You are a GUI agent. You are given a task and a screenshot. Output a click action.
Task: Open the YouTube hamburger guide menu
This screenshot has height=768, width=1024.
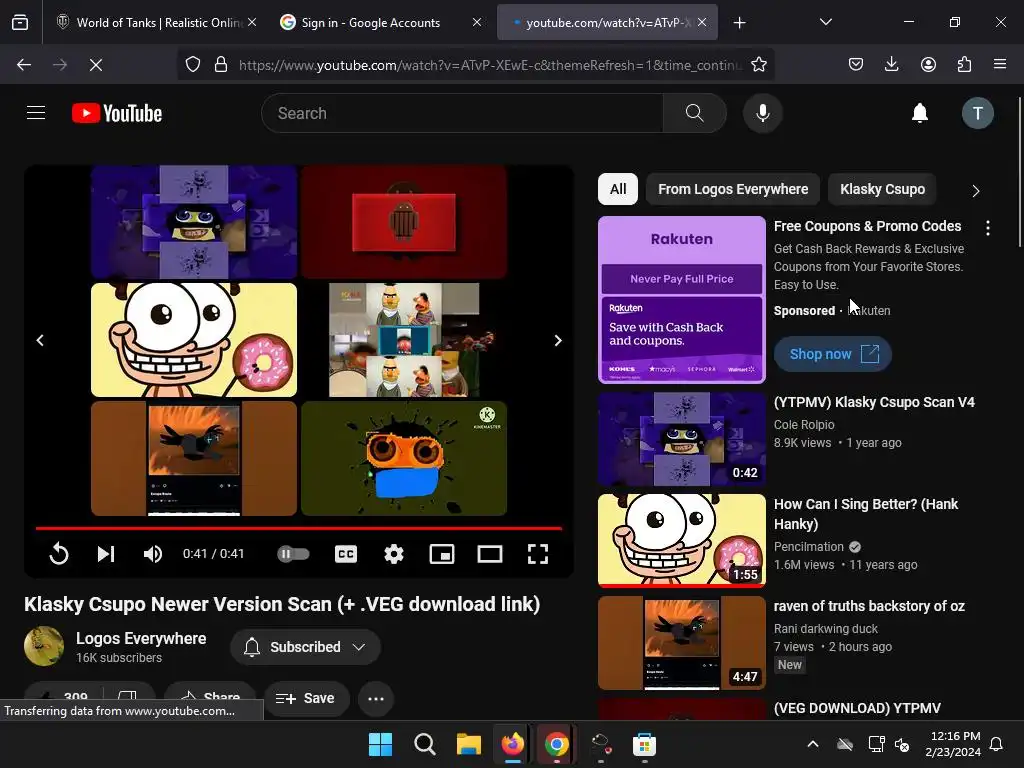coord(36,113)
